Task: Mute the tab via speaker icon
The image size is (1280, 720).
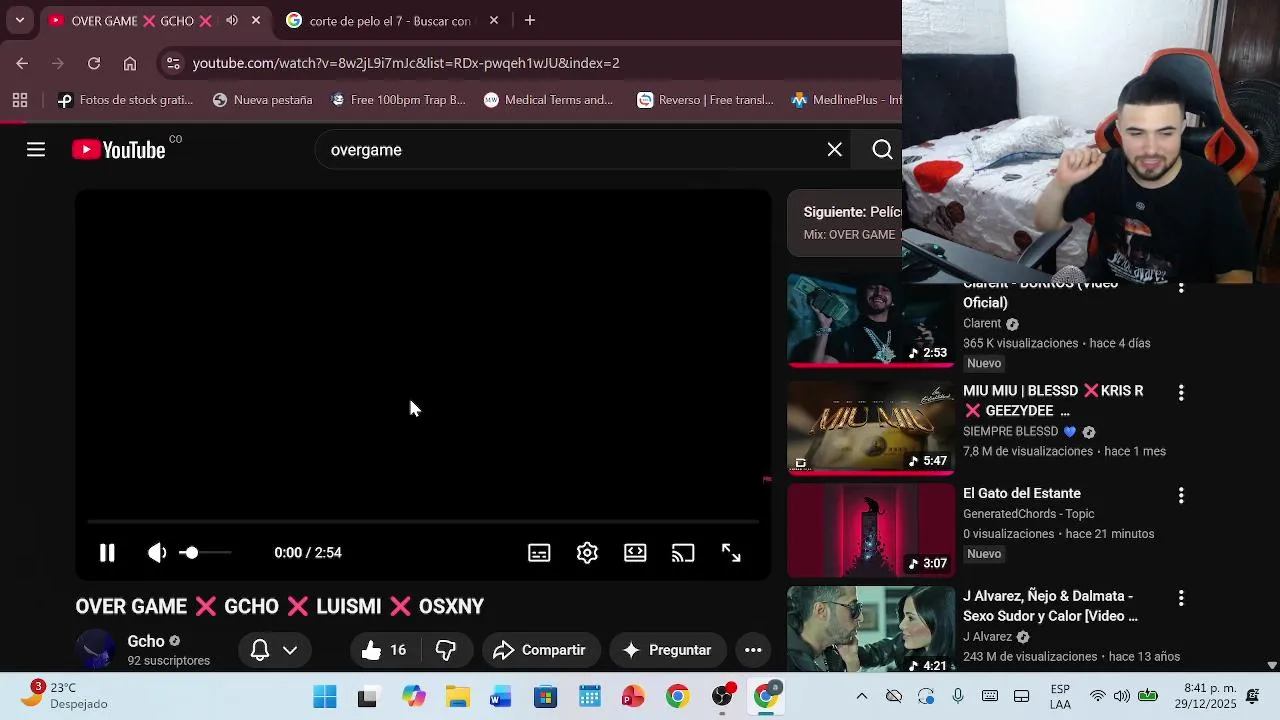Action: tap(232, 20)
